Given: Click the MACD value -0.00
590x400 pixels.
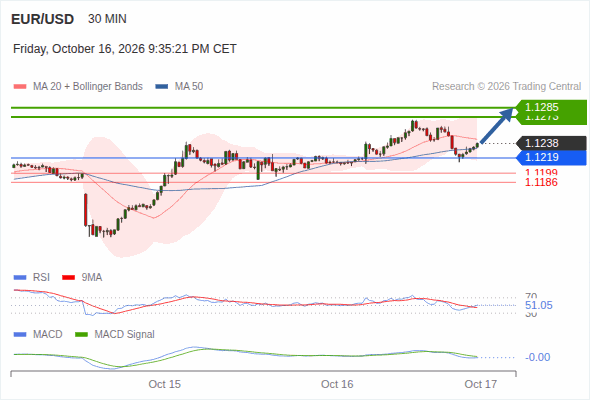Looking at the screenshot, I should coord(537,357).
